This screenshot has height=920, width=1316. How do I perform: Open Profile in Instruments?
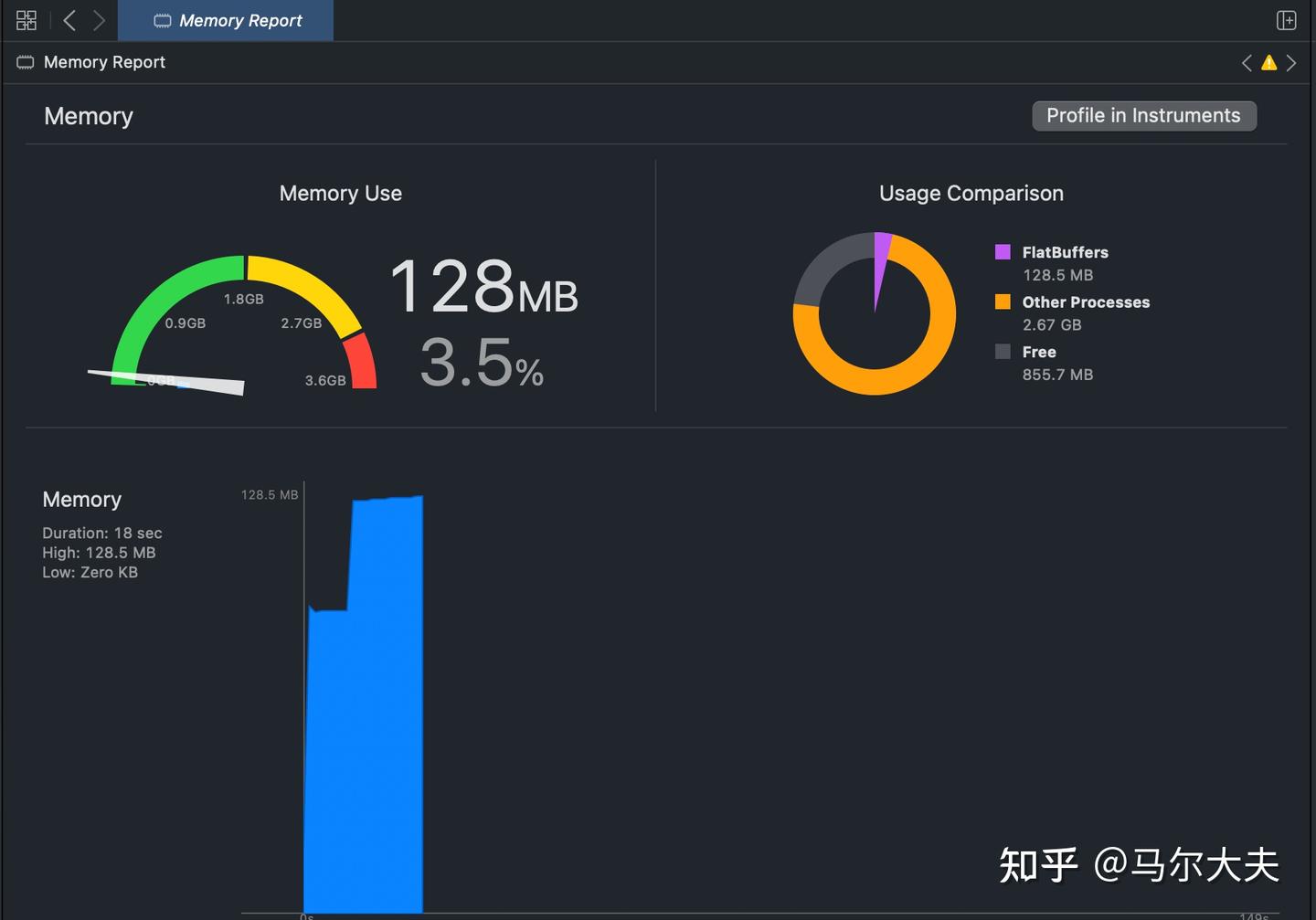(x=1143, y=115)
